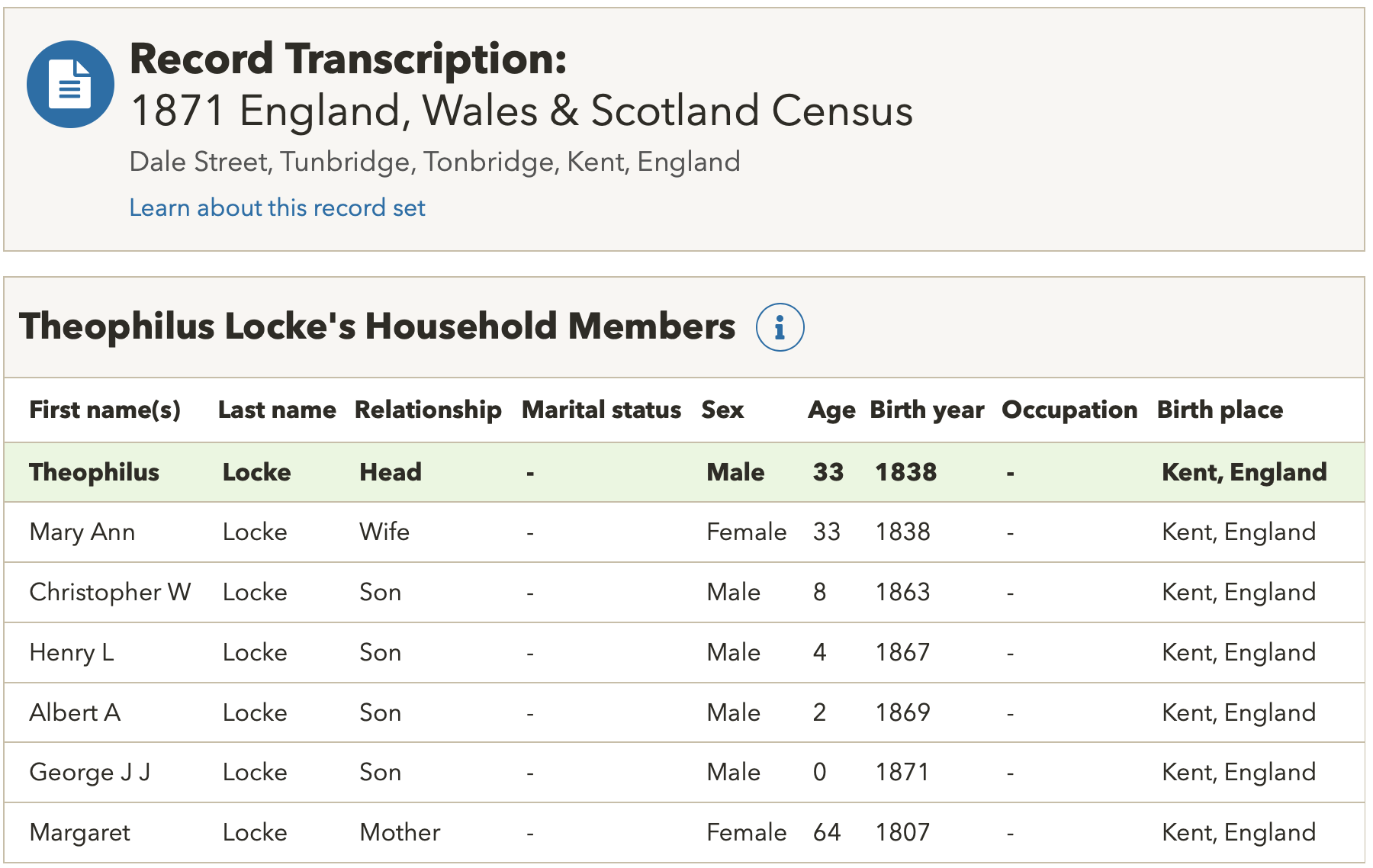Click the 'Birth place' column header
This screenshot has height=868, width=1373.
1219,410
